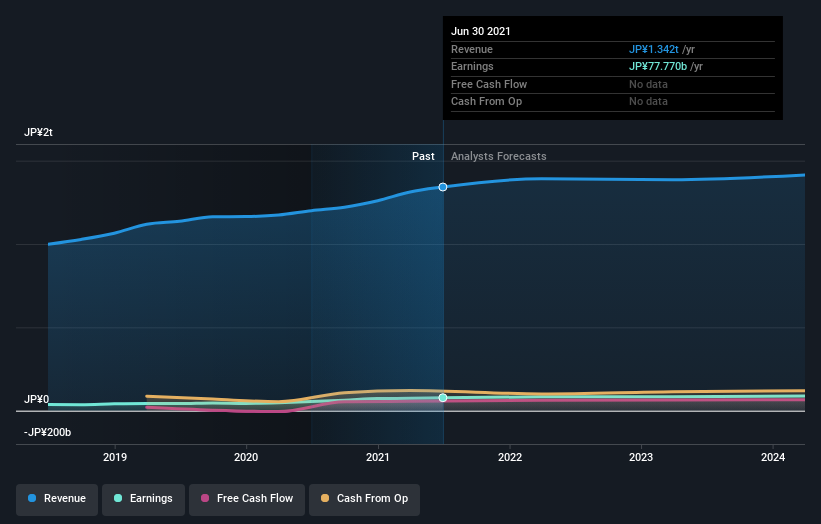Screen dimensions: 821x524
Task: Toggle the Free Cash Flow legend series
Action: tap(247, 499)
